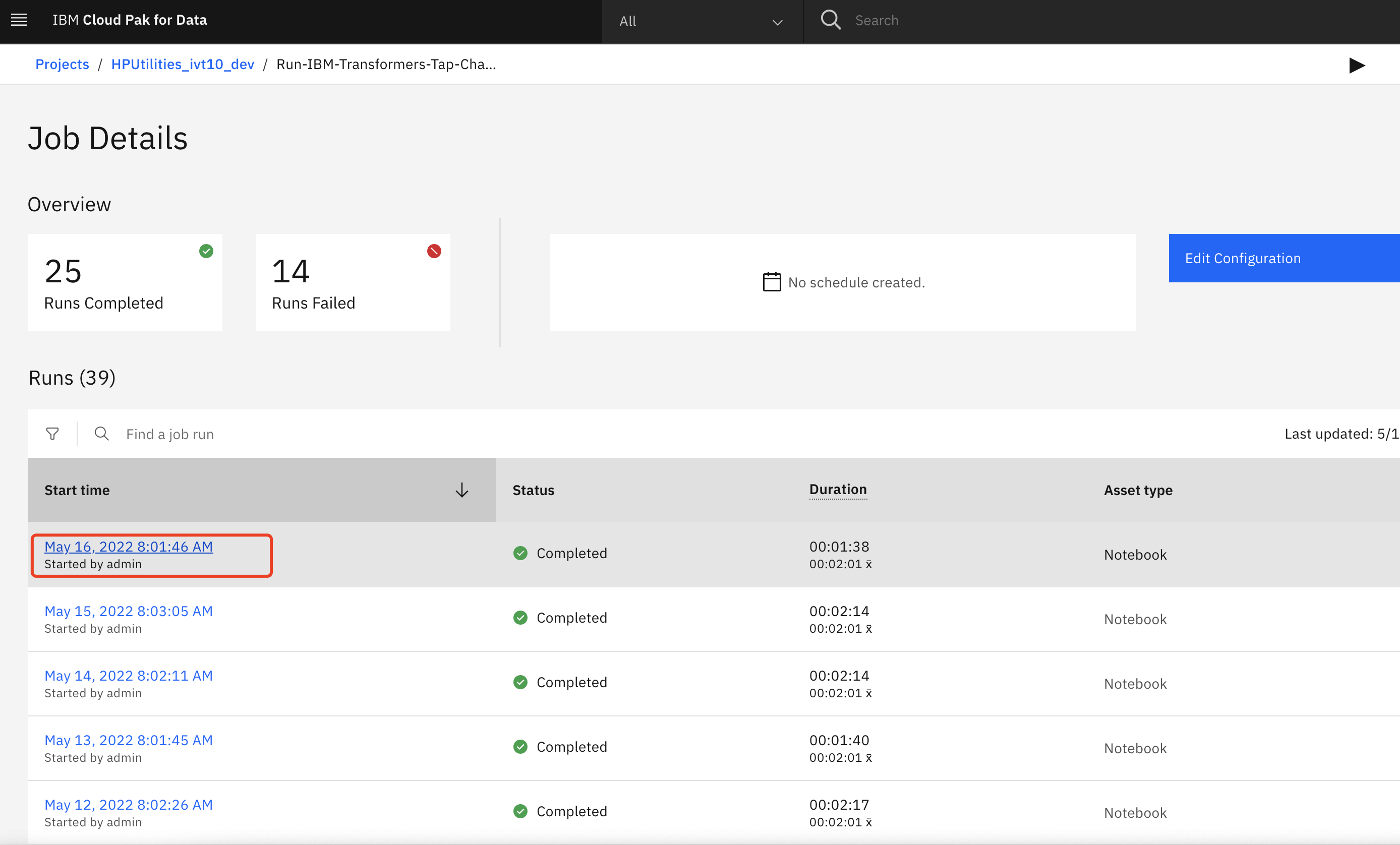The width and height of the screenshot is (1400, 845).
Task: Click the Run-IBM-Transformers-Tap-Cha... breadcrumb text
Action: [x=386, y=64]
